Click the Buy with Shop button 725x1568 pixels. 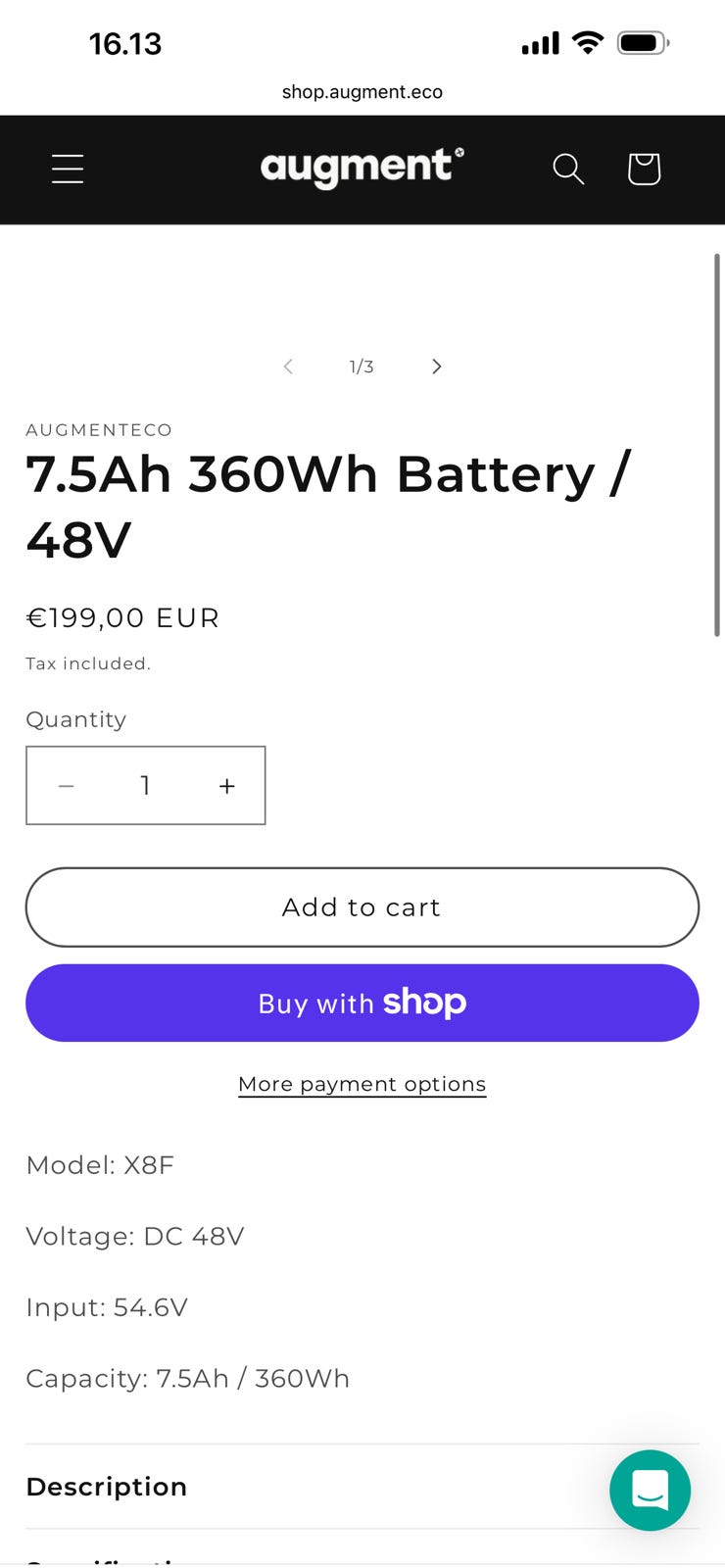point(362,1003)
